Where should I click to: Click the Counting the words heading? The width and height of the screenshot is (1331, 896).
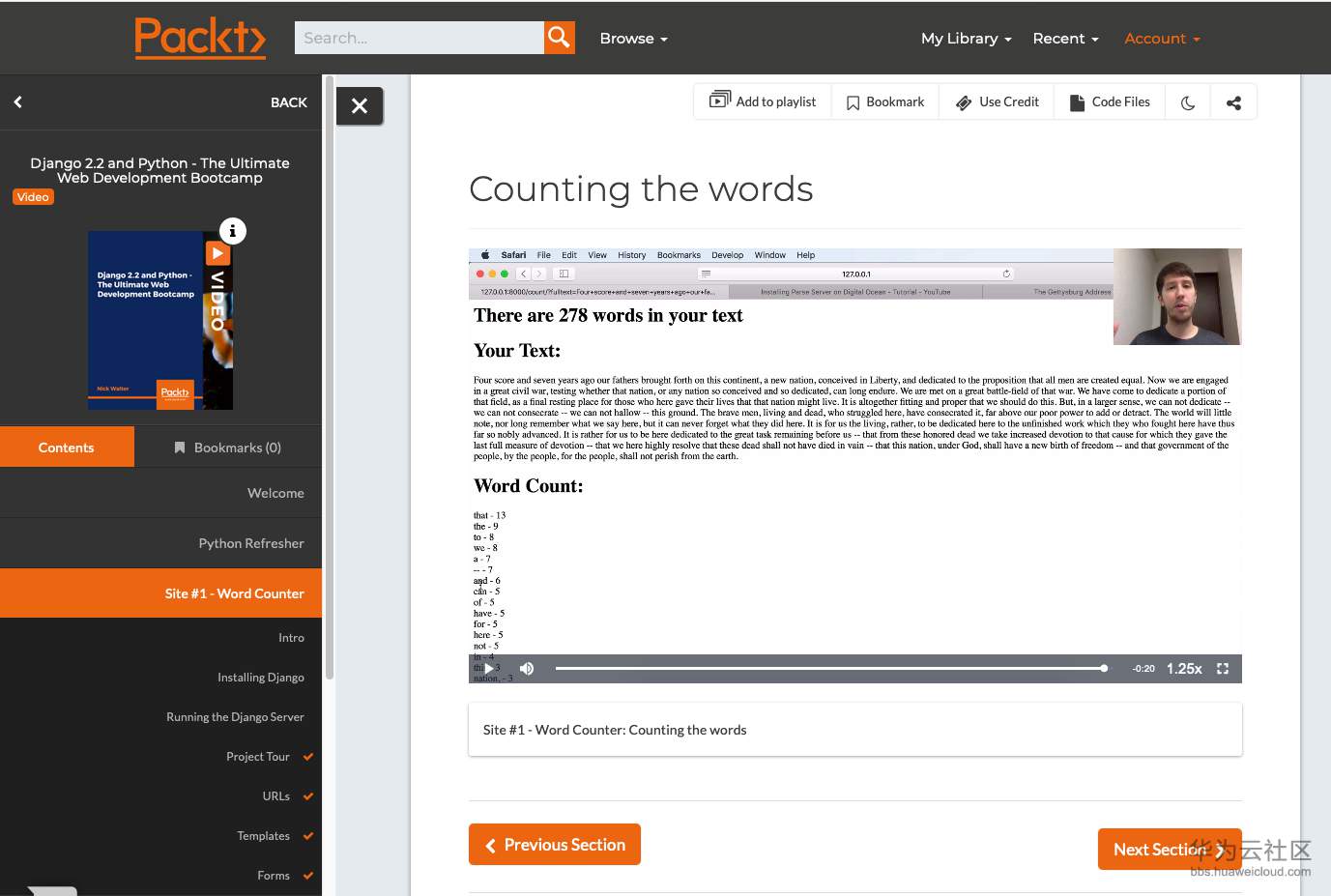coord(641,189)
